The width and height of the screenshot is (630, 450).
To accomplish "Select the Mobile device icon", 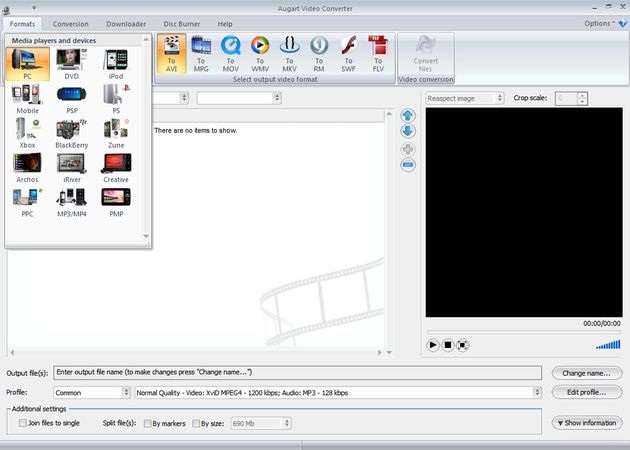I will point(28,99).
